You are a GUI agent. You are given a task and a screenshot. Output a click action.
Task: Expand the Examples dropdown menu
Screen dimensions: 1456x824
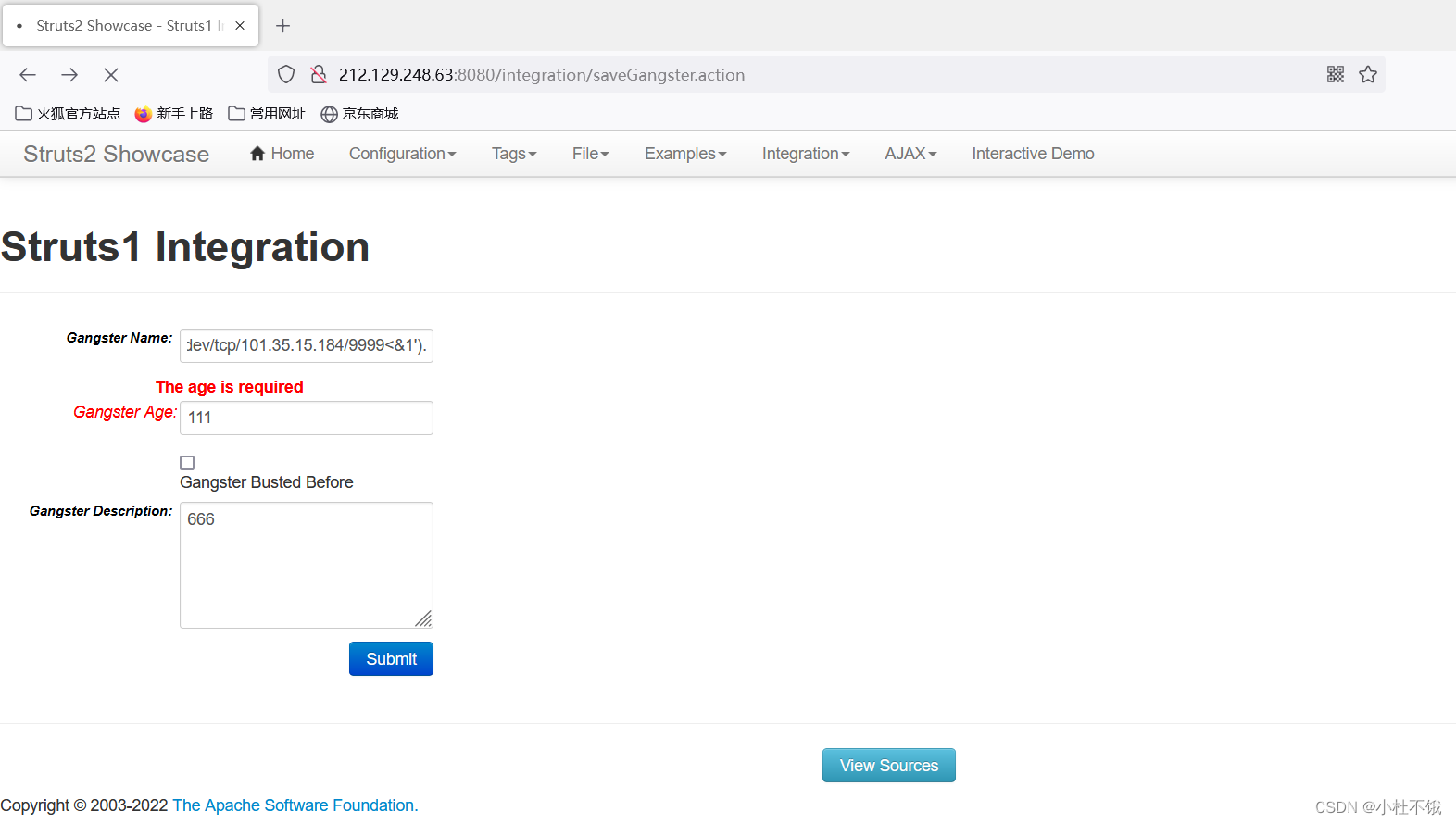[685, 154]
